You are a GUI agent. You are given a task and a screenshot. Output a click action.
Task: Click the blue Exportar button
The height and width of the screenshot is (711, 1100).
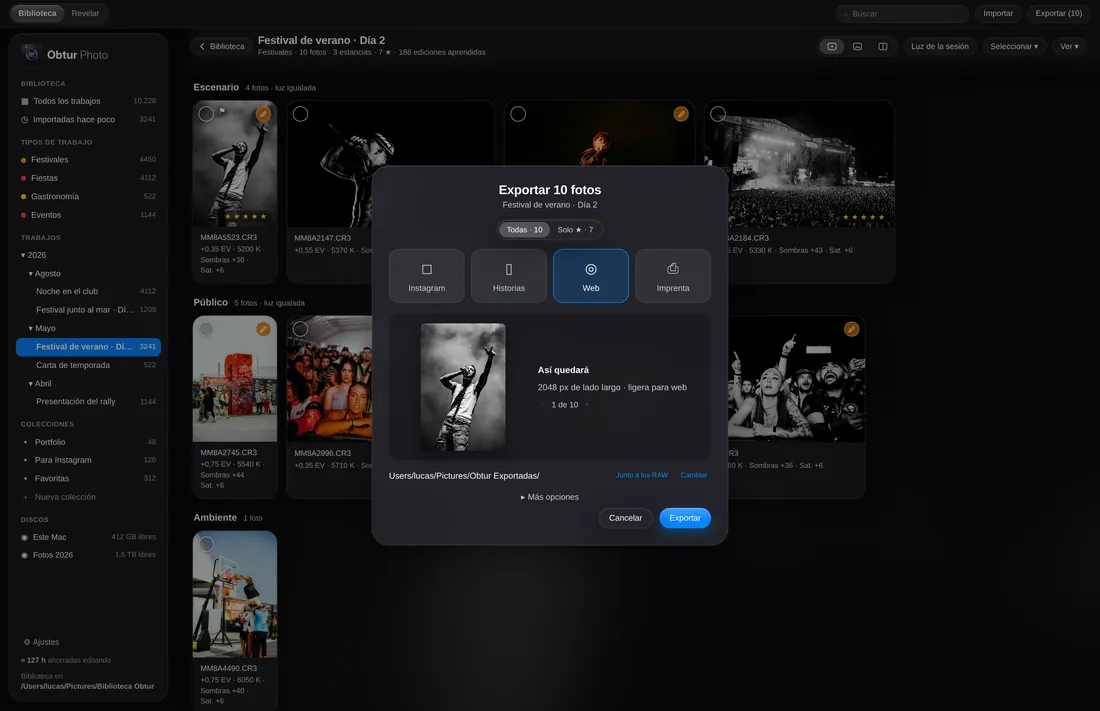[685, 518]
